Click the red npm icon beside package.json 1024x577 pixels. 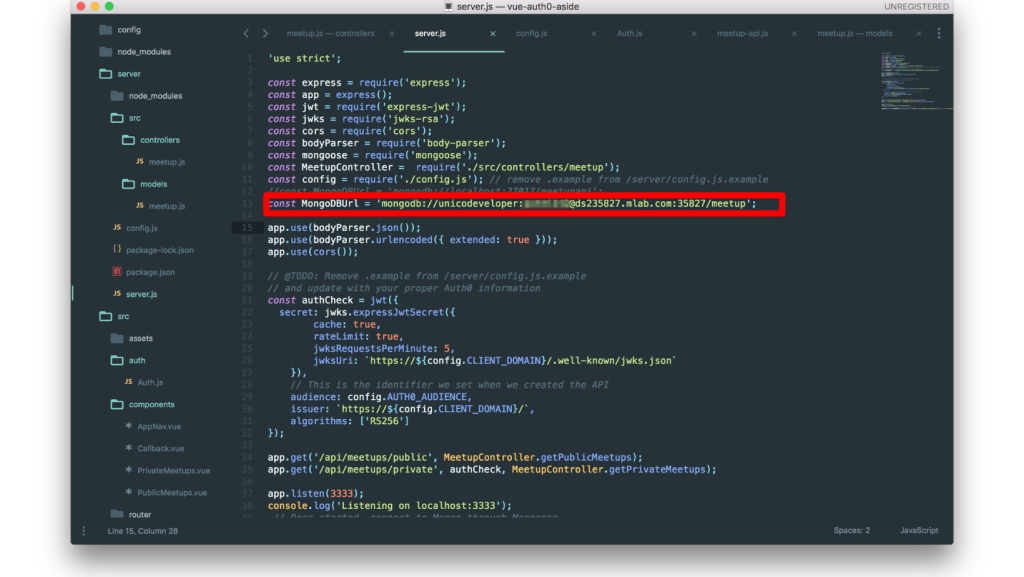click(116, 271)
